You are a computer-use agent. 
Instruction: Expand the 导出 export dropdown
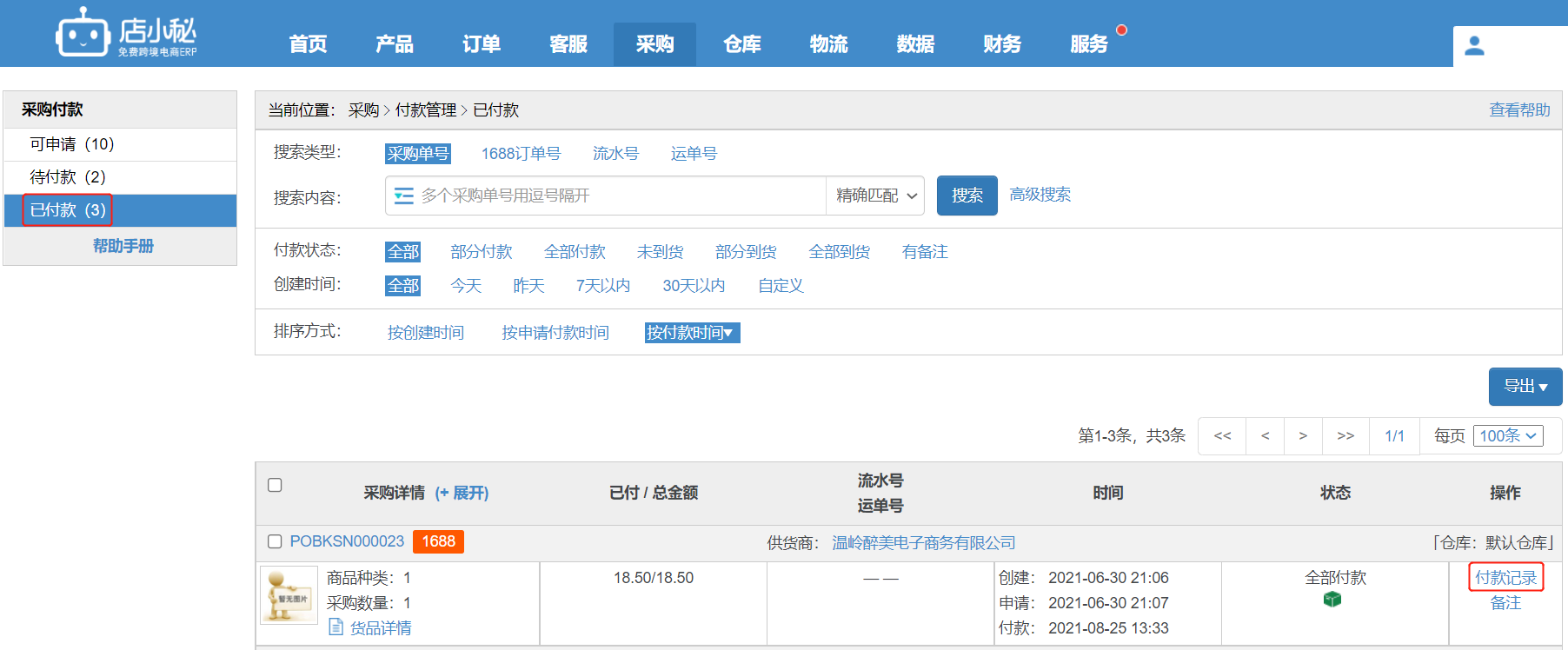click(x=1525, y=386)
